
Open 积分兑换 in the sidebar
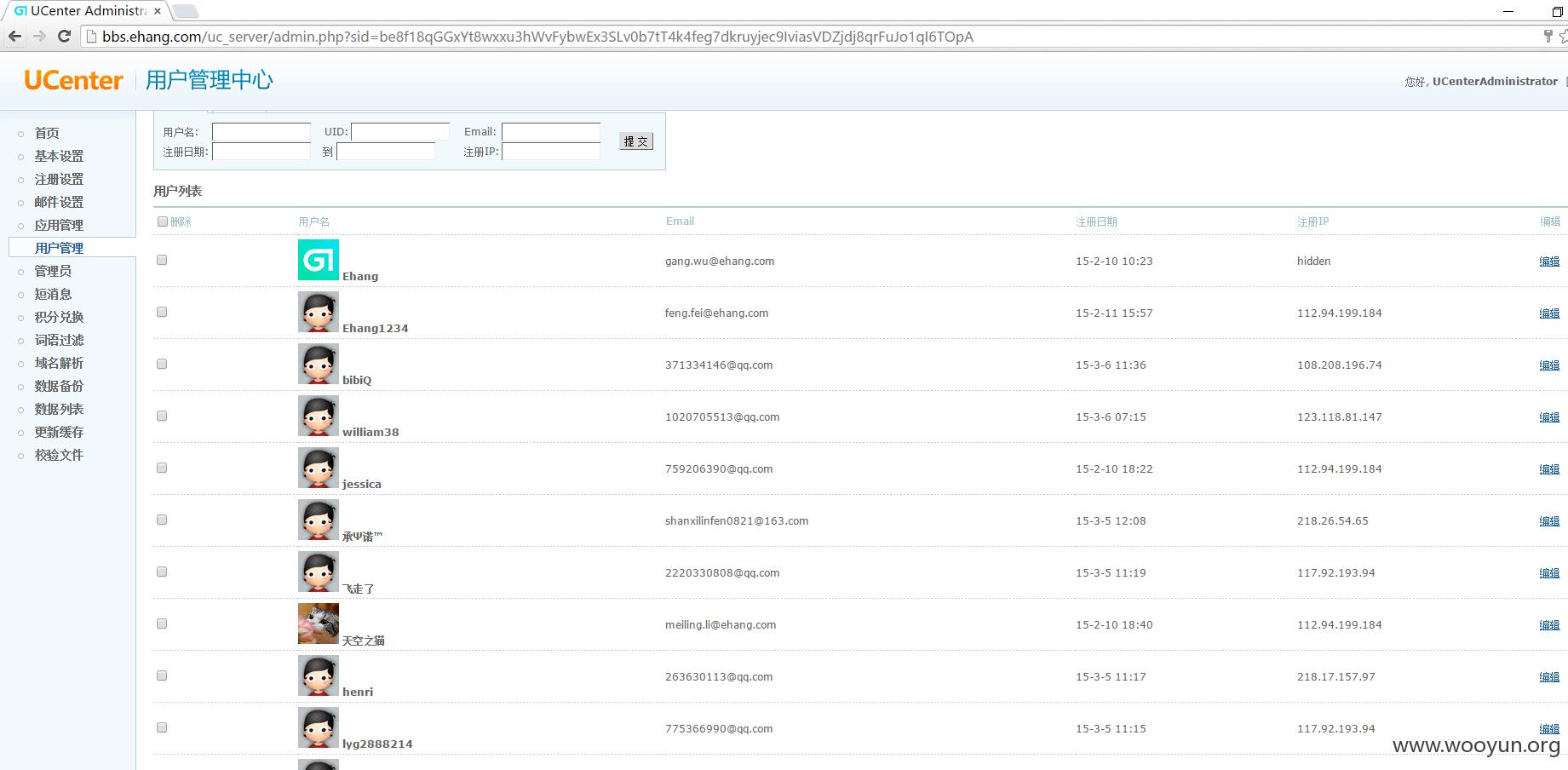point(59,317)
